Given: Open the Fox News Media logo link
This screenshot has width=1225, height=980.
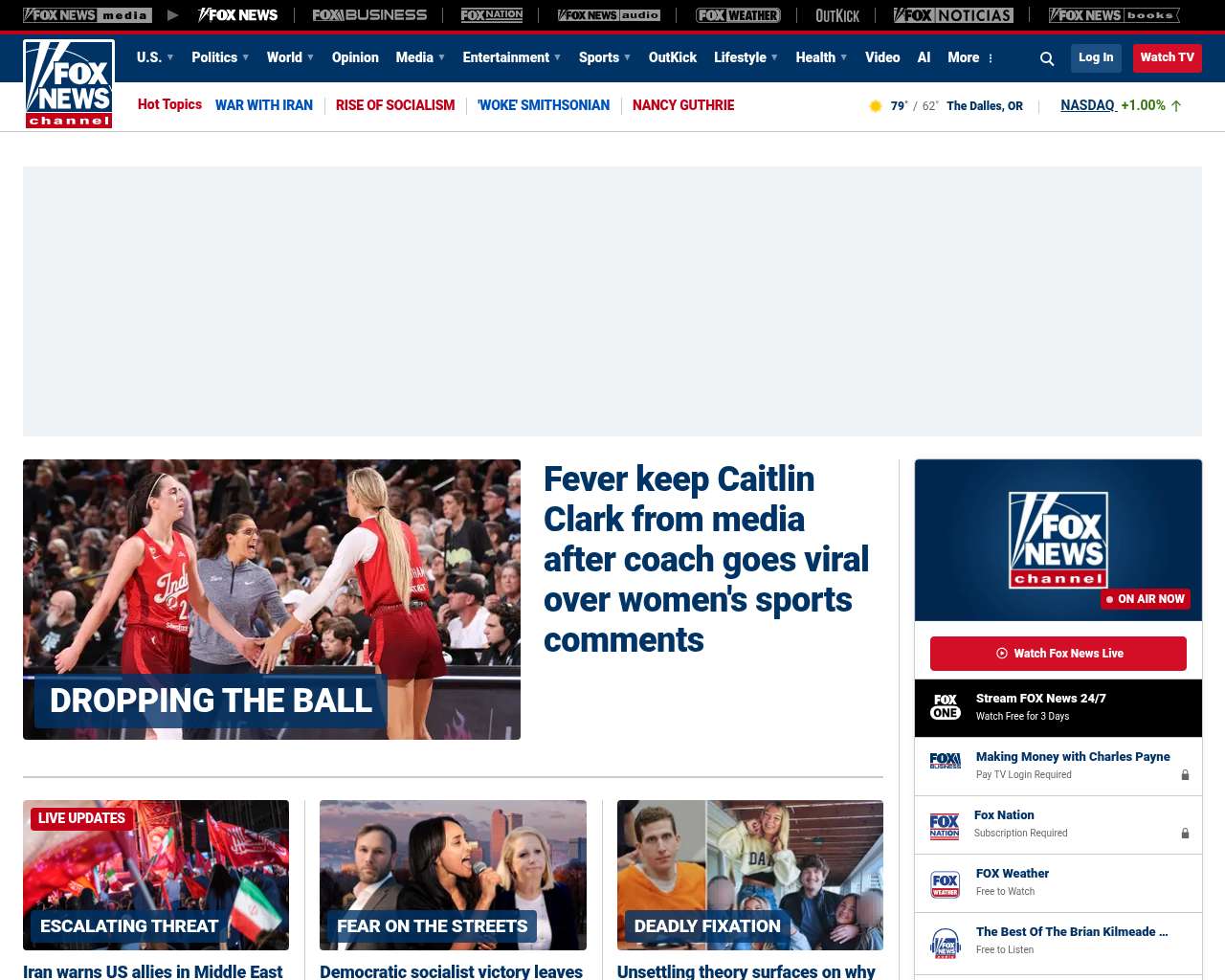Looking at the screenshot, I should 88,15.
